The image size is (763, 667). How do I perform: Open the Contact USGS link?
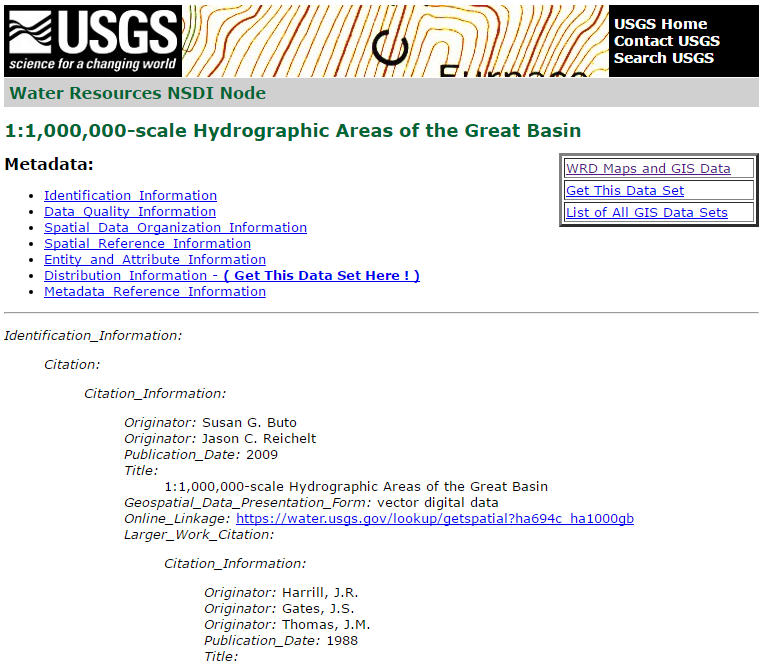coord(667,41)
